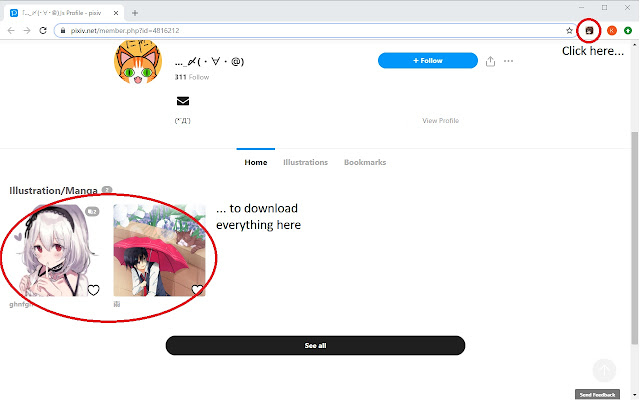Like the red umbrella illustration heart

pos(198,290)
